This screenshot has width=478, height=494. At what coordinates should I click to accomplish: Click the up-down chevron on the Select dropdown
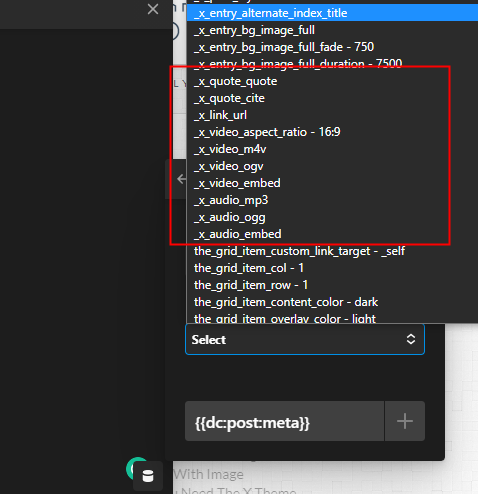pos(411,339)
